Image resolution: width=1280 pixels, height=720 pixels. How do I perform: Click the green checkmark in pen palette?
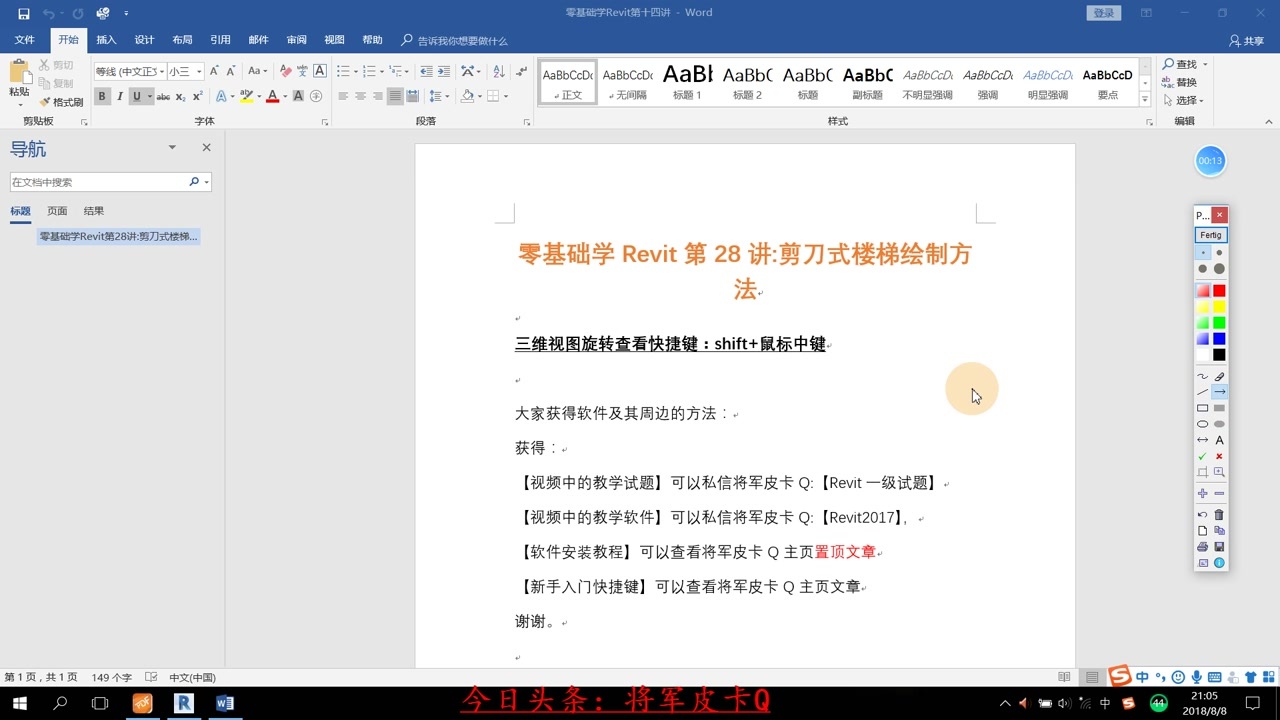(1203, 456)
